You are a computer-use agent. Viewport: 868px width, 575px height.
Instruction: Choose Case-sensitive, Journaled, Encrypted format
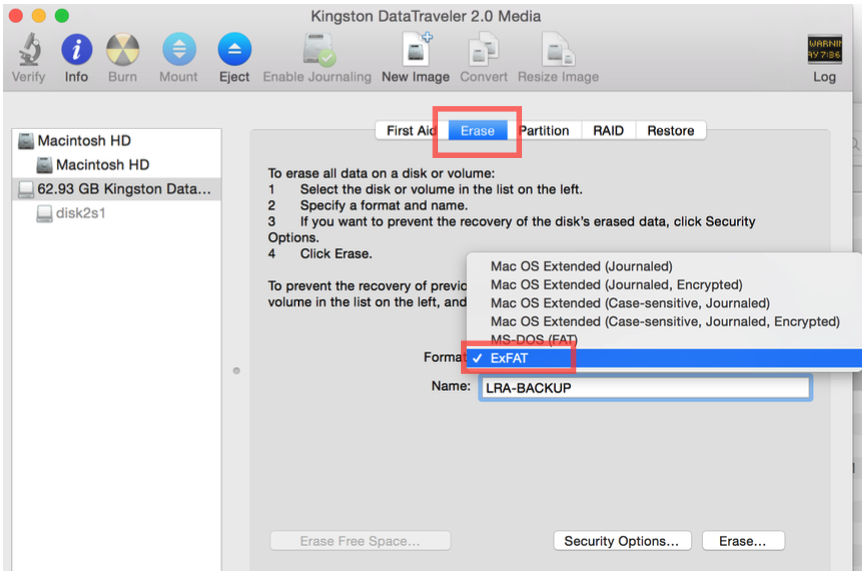(664, 321)
